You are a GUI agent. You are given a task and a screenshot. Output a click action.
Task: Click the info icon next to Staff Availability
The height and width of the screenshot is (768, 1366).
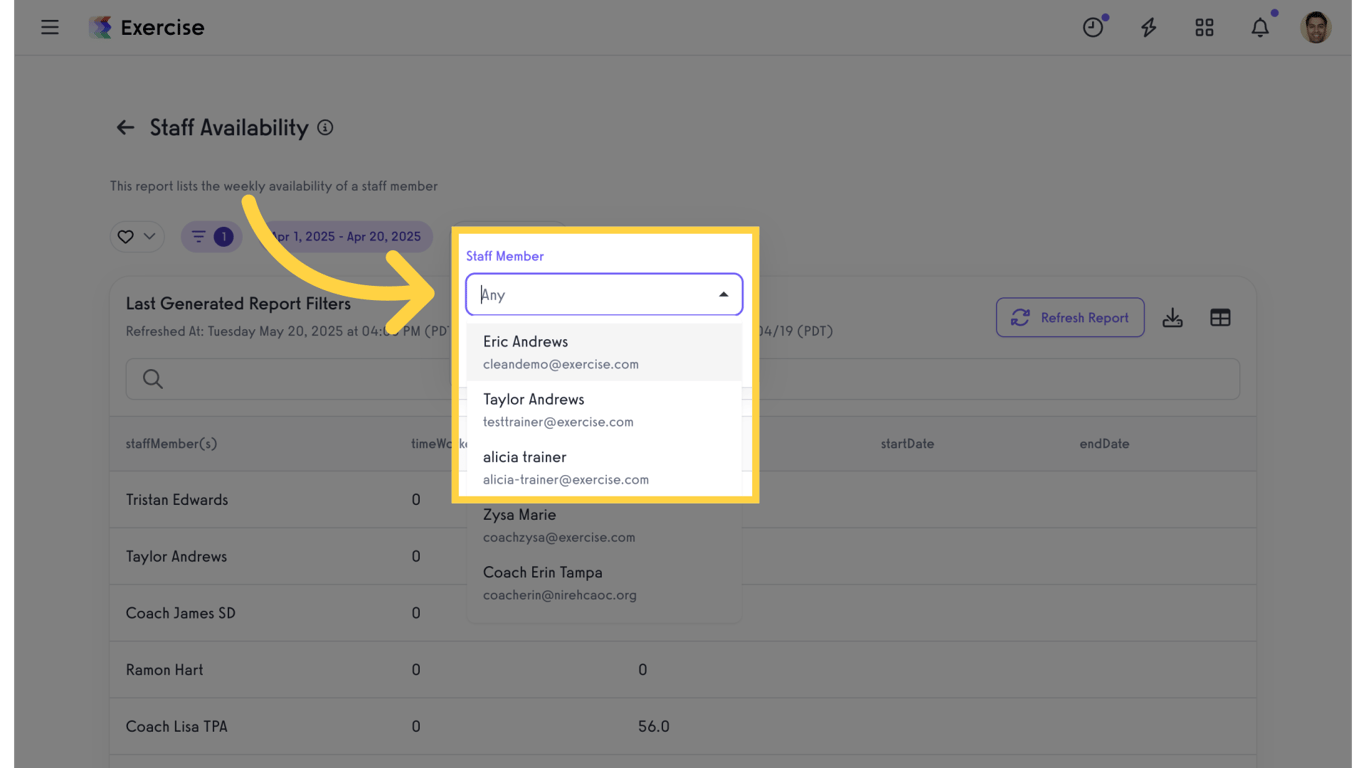tap(325, 128)
